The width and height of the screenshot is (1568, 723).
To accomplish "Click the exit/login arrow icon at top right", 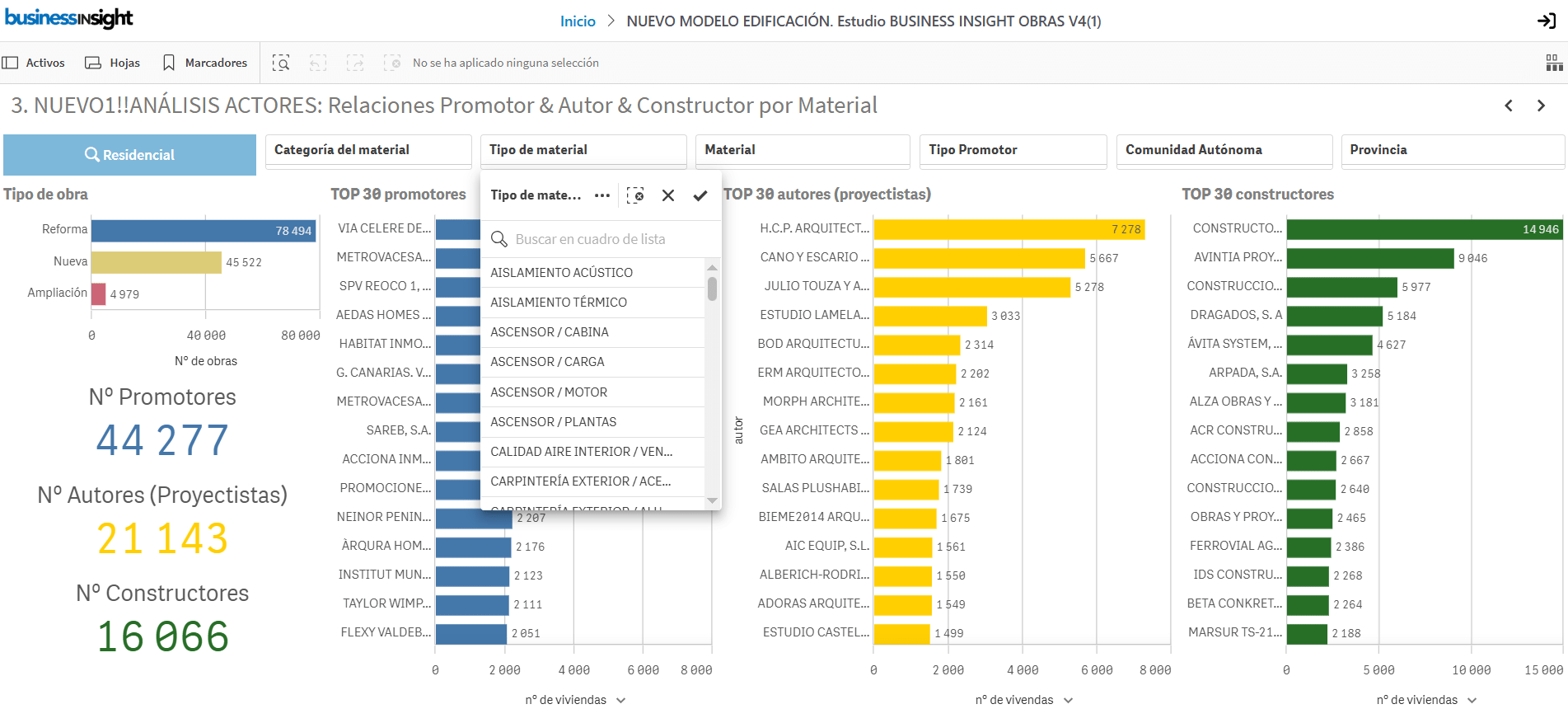I will [x=1547, y=21].
